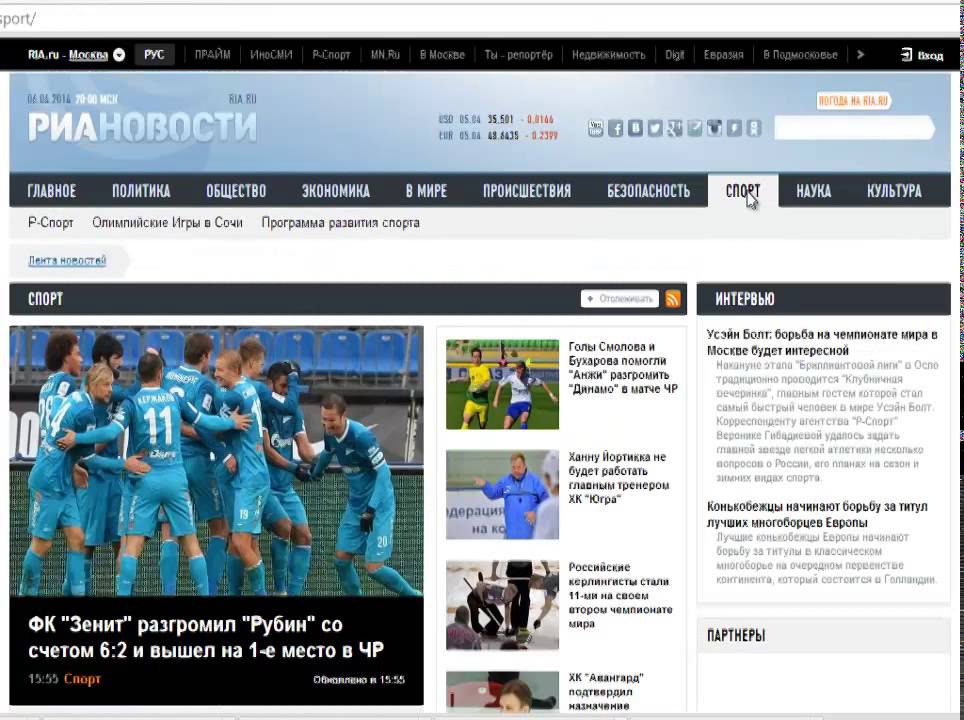The image size is (964, 720).
Task: Open Конькобежцы начинают борьбу headline
Action: (x=817, y=515)
